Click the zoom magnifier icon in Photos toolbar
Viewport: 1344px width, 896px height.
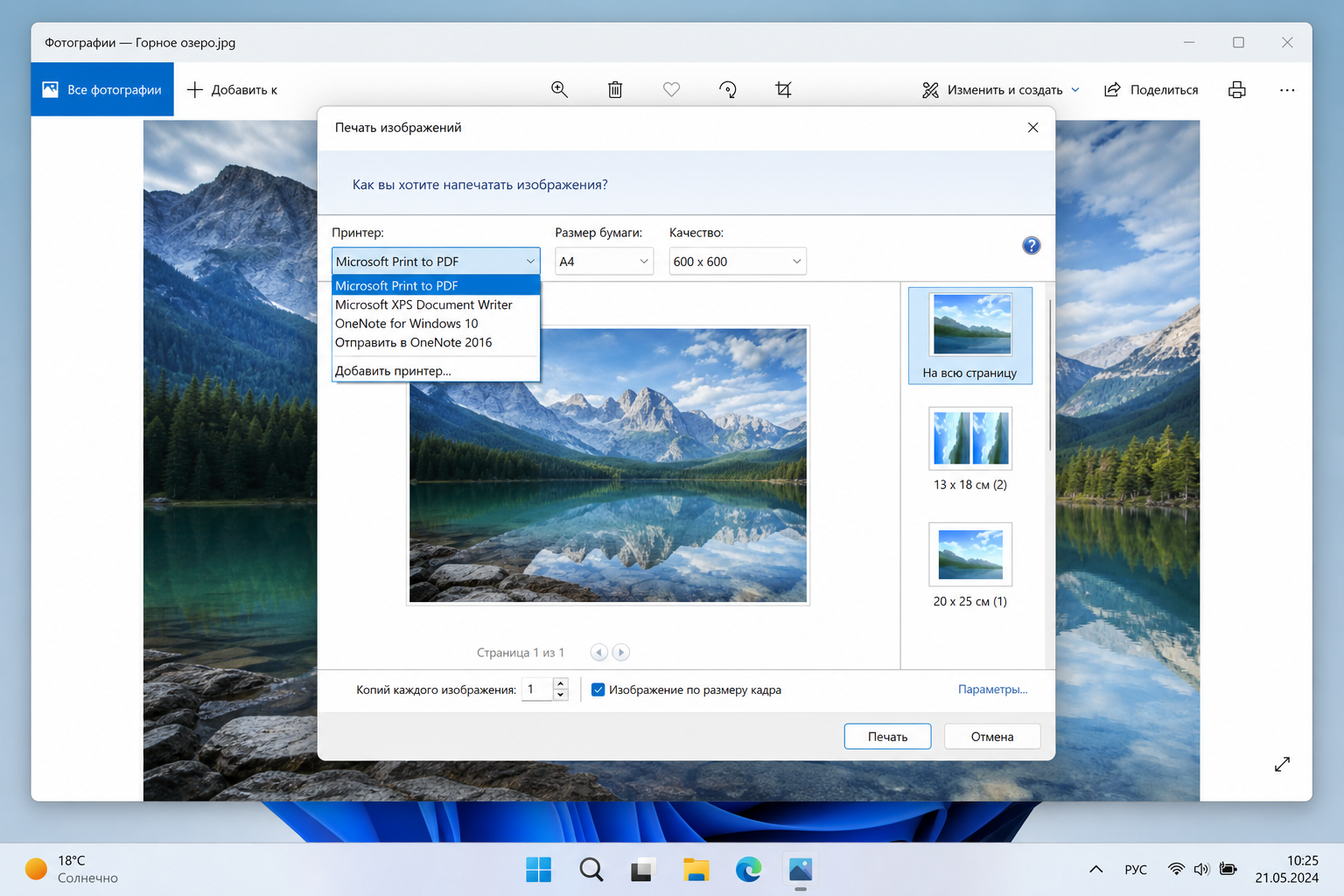point(559,89)
